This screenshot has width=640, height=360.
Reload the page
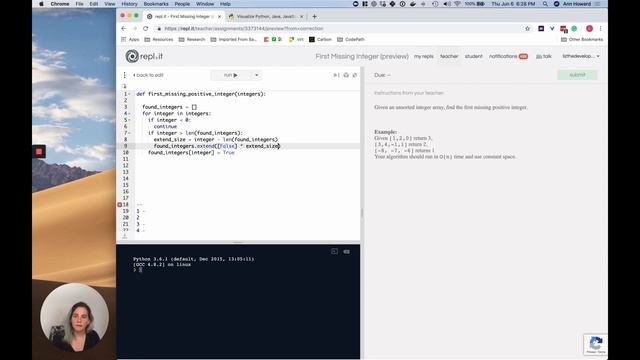146,29
